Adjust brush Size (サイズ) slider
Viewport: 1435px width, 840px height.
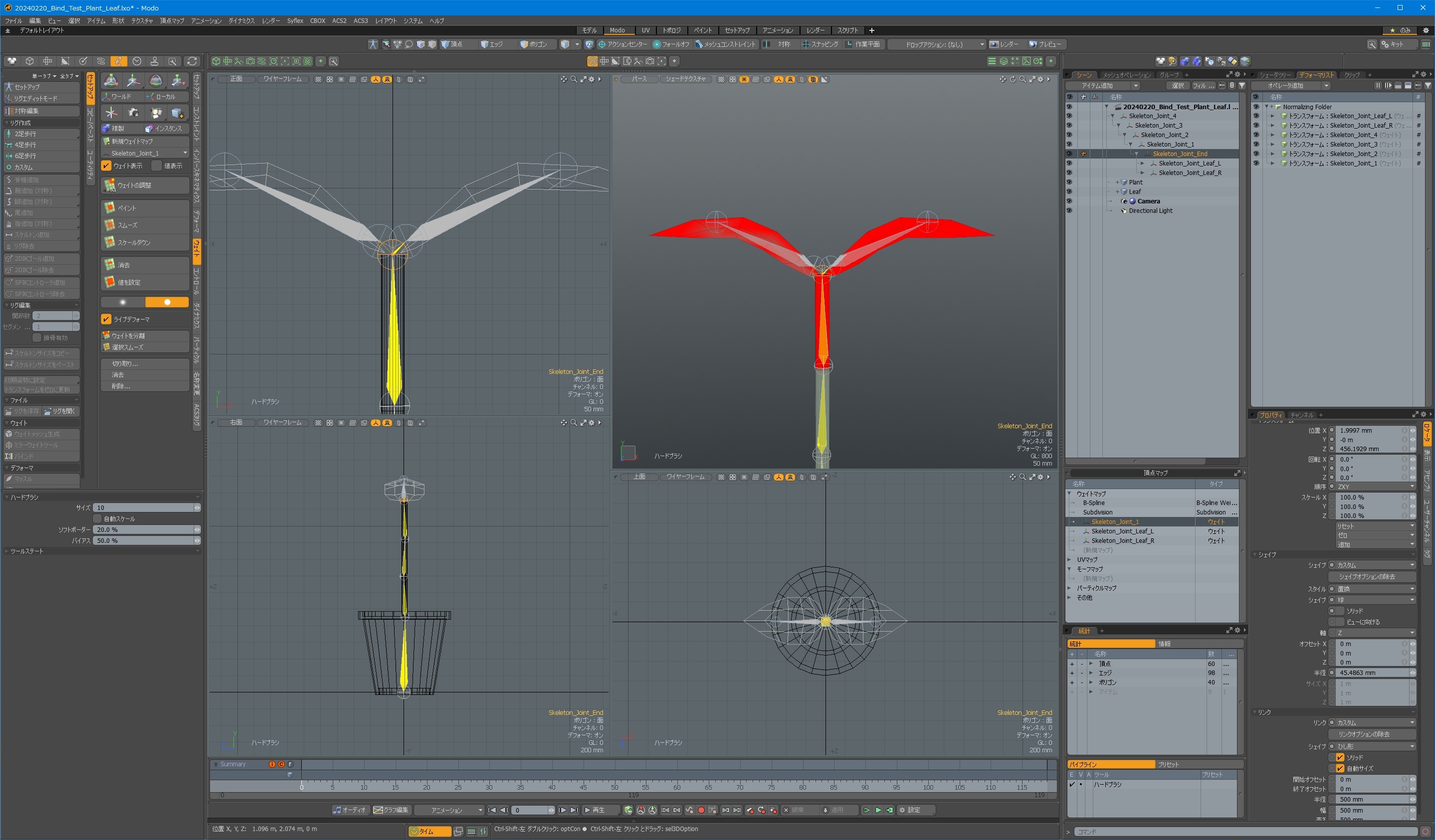(147, 507)
